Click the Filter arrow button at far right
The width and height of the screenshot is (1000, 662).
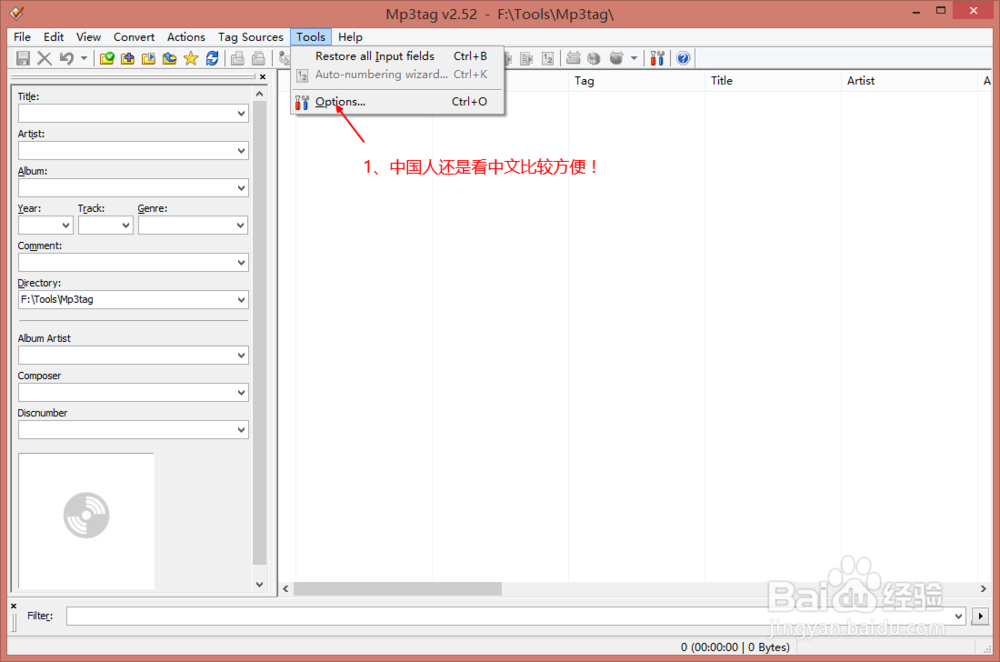[980, 616]
